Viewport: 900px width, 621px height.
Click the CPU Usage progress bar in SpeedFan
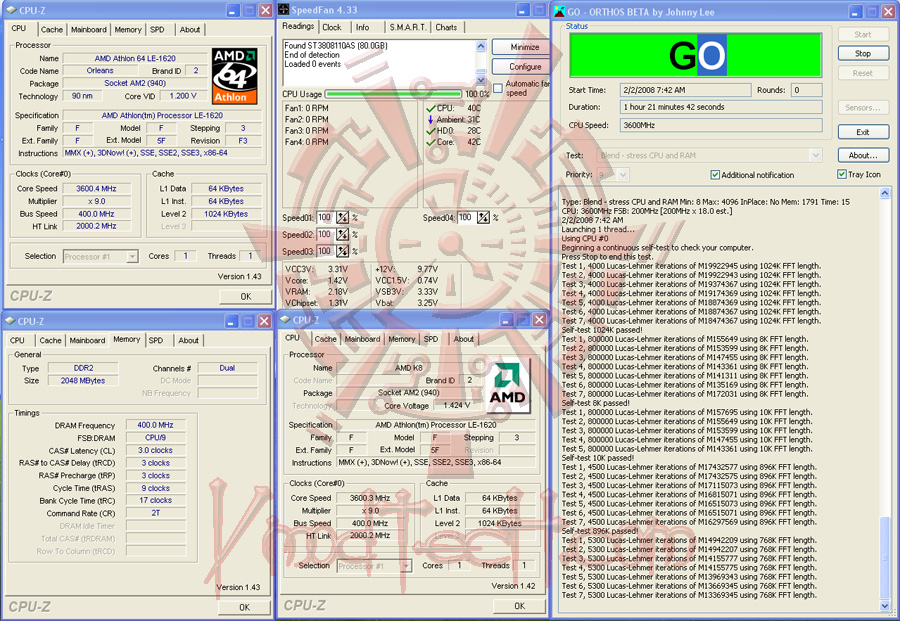tap(394, 94)
